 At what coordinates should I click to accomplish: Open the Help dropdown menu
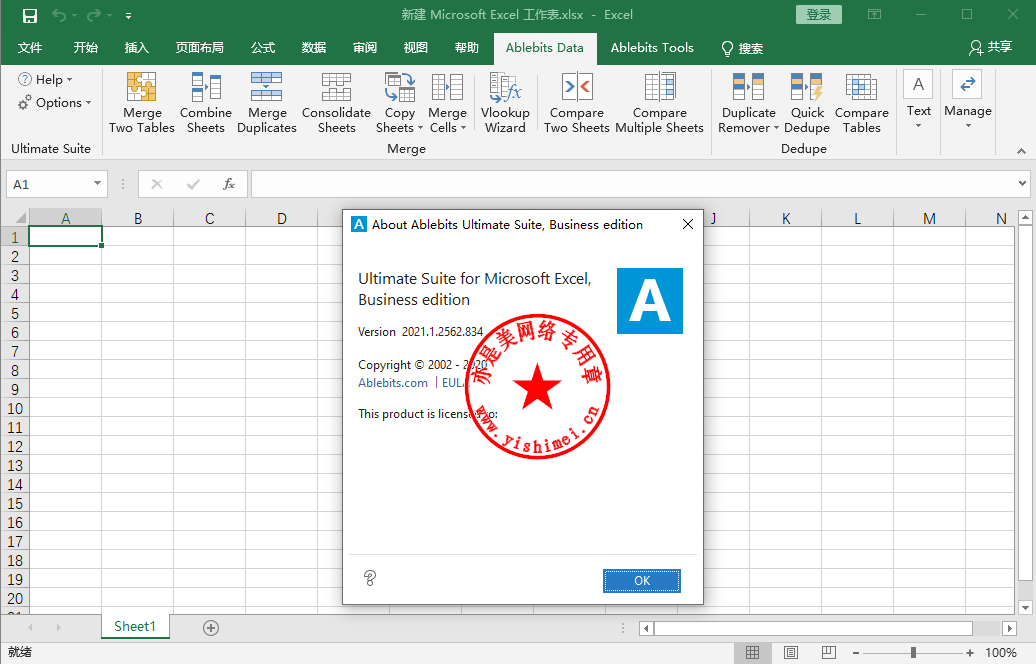click(x=46, y=79)
